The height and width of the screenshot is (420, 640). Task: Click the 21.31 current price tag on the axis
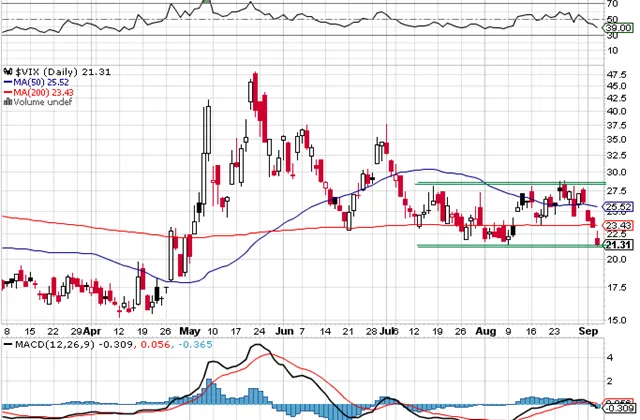[x=618, y=245]
